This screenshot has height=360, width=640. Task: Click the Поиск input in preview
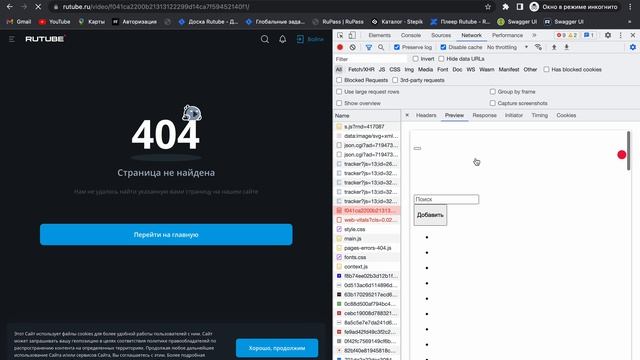click(x=446, y=199)
